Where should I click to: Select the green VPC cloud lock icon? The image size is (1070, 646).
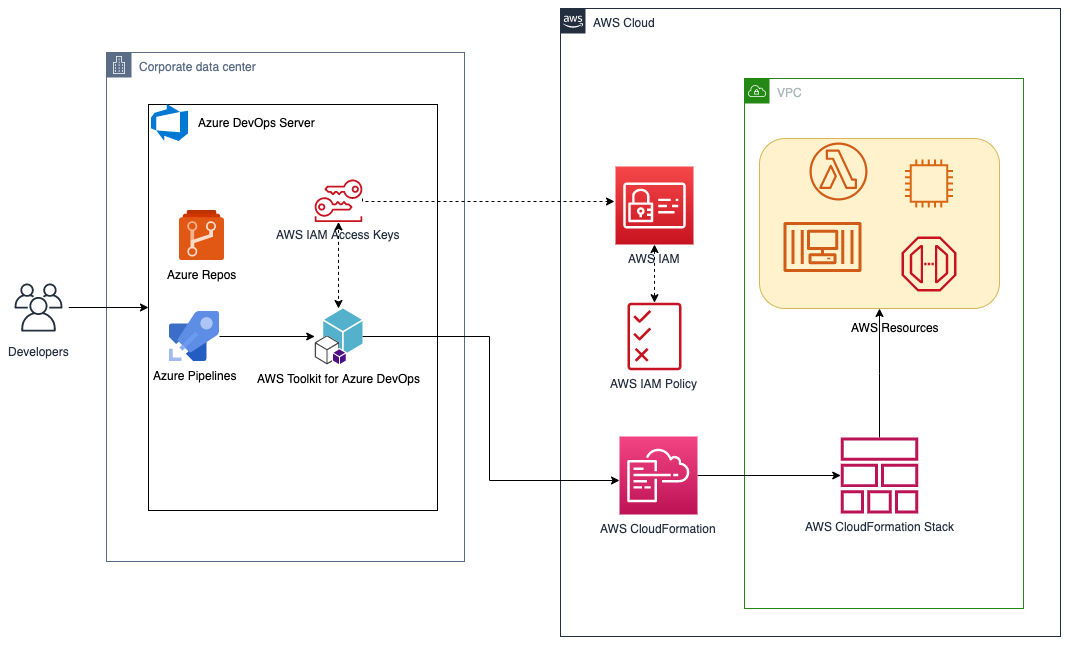point(757,91)
